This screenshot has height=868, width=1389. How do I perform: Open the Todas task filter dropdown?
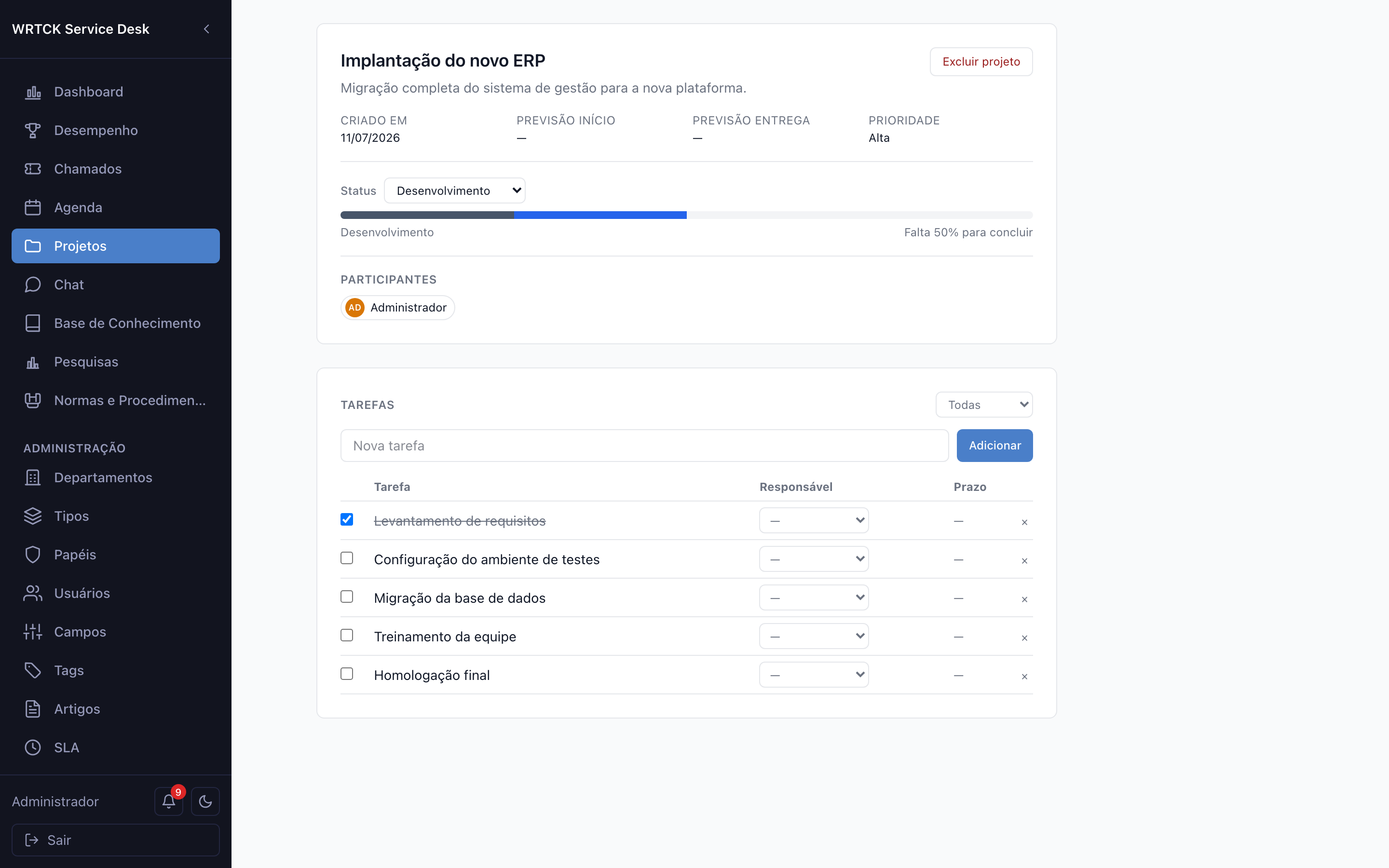coord(984,405)
